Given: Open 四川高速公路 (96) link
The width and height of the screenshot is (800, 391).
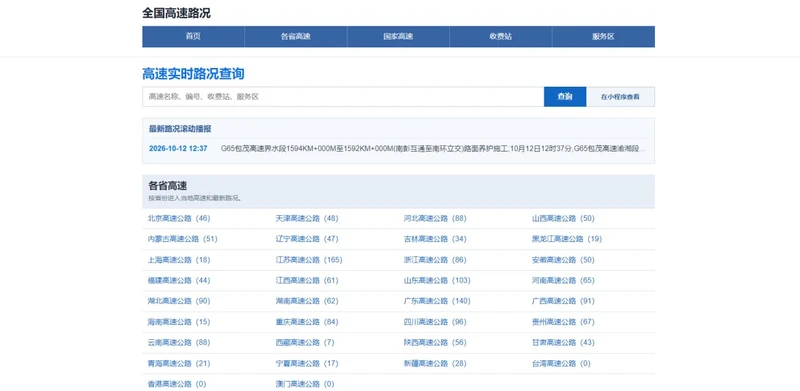Looking at the screenshot, I should 435,322.
